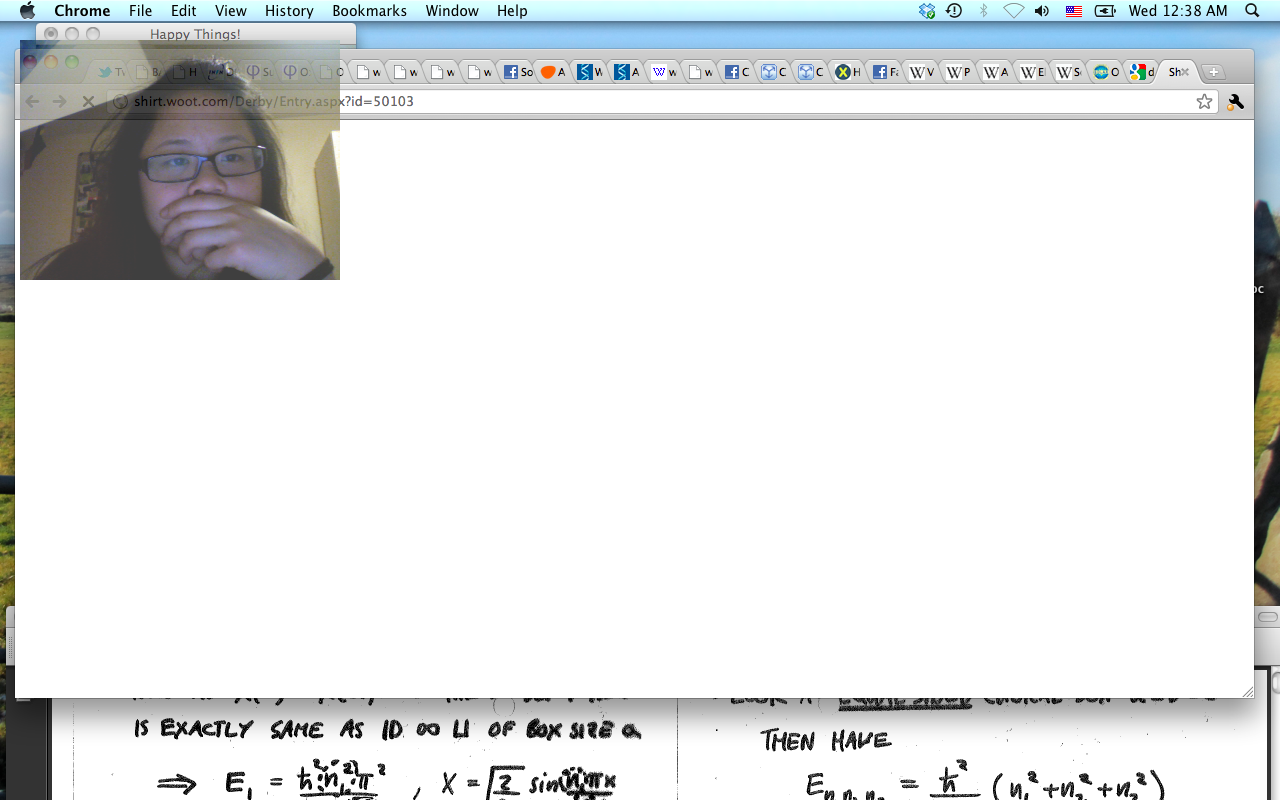
Task: Open the US flag input source menu
Action: pos(1073,11)
